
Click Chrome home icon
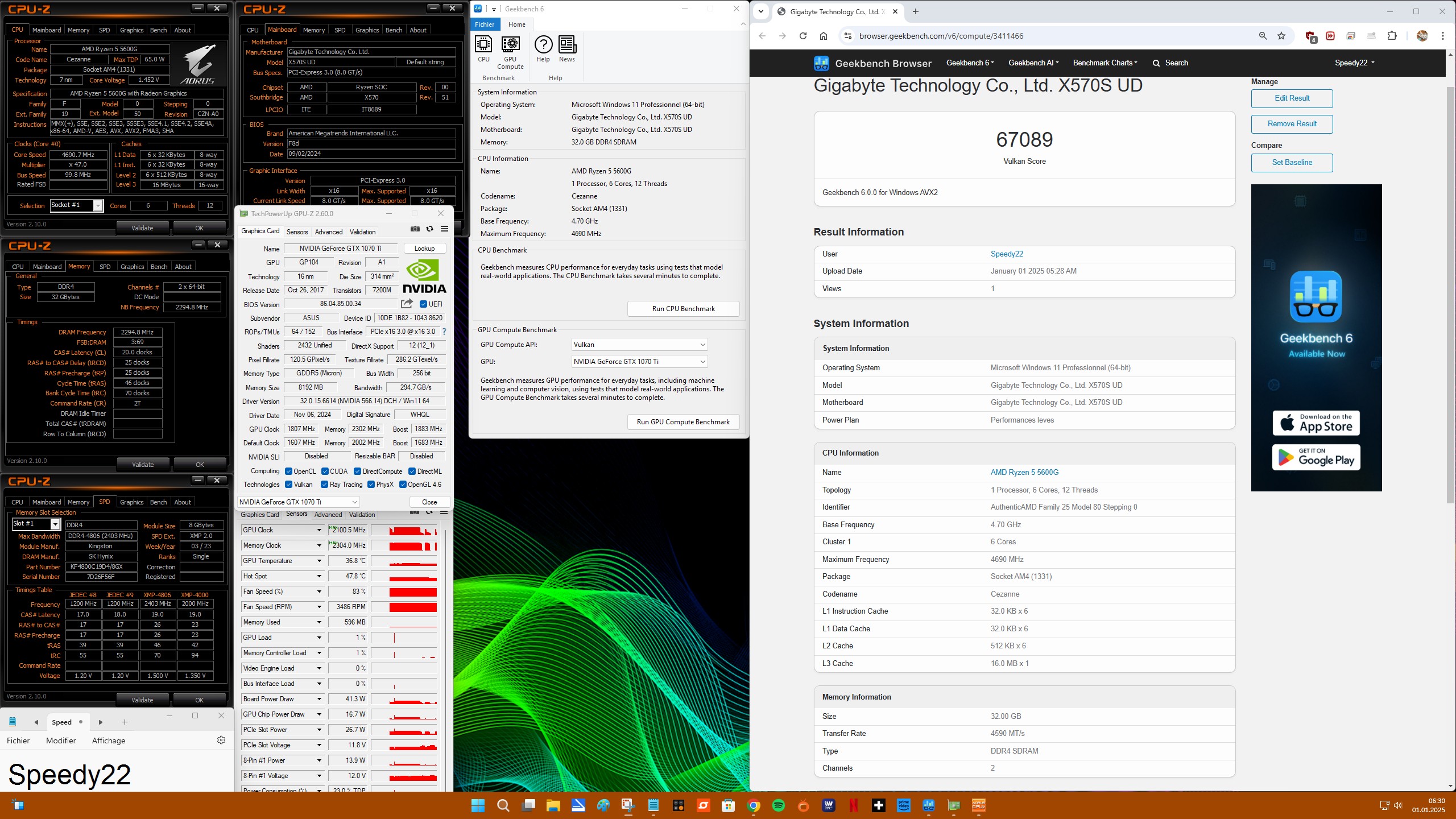pos(823,36)
